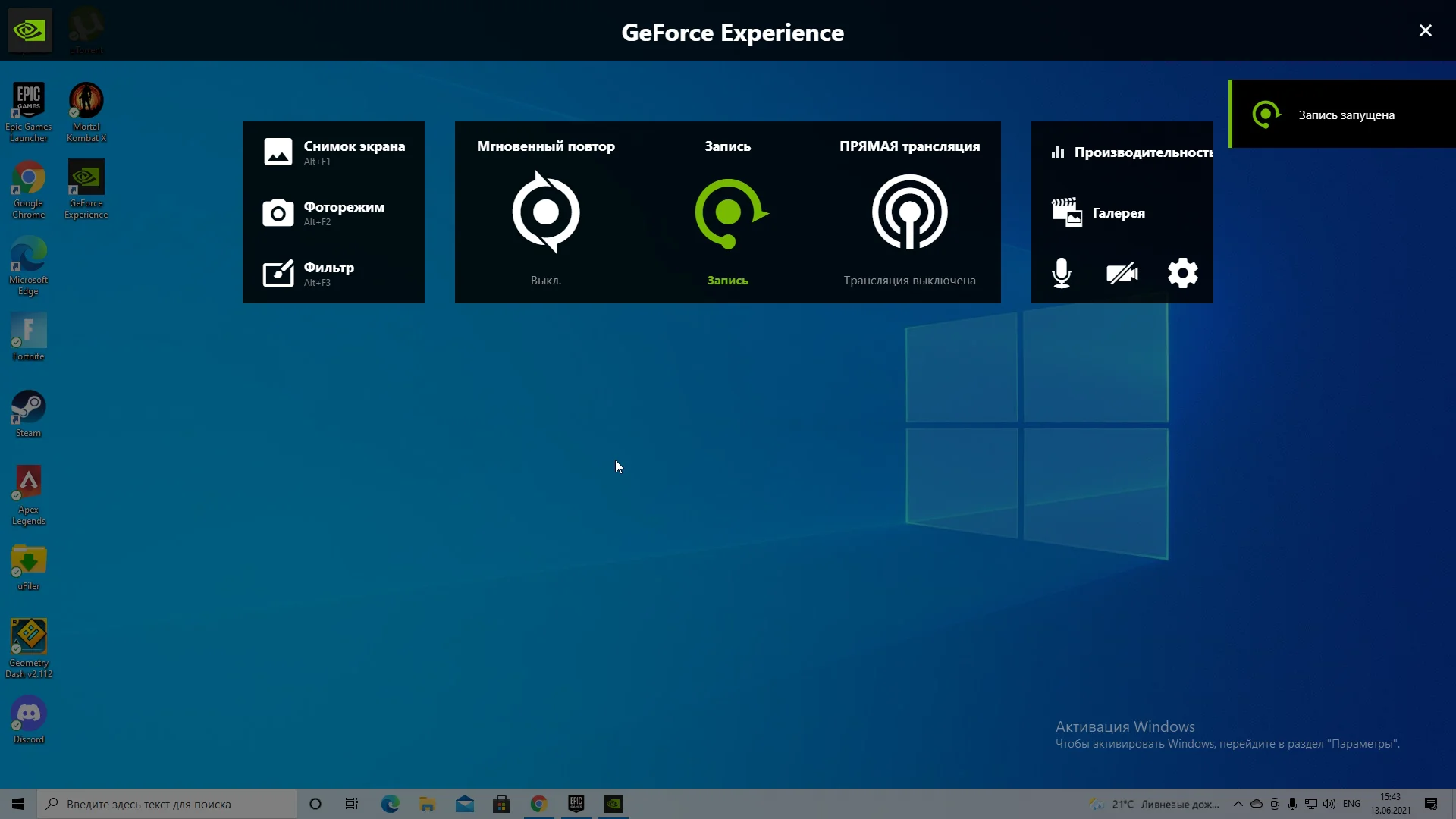Open the Windows Start menu

pyautogui.click(x=18, y=804)
